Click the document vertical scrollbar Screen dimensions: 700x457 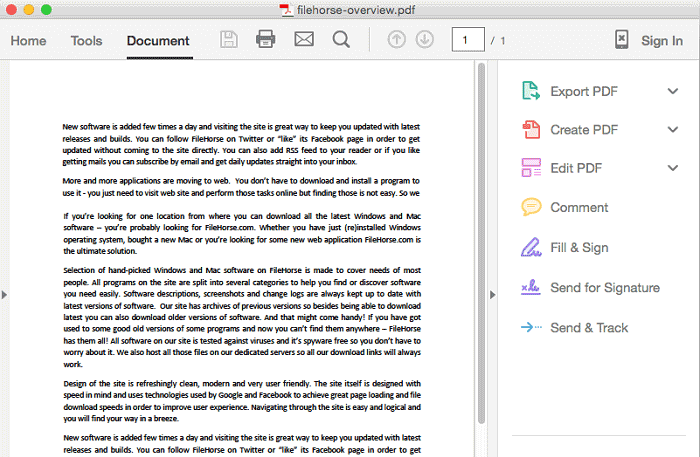click(x=480, y=250)
